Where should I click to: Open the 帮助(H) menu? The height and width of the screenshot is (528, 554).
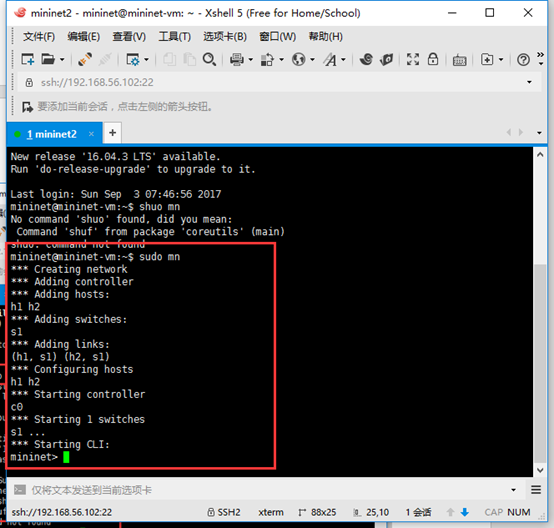click(x=325, y=36)
